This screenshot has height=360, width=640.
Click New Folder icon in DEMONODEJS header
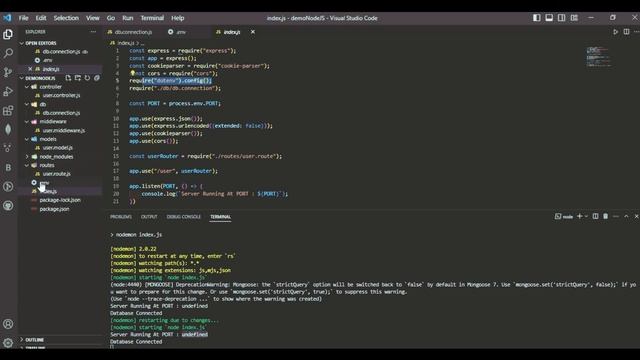78,78
